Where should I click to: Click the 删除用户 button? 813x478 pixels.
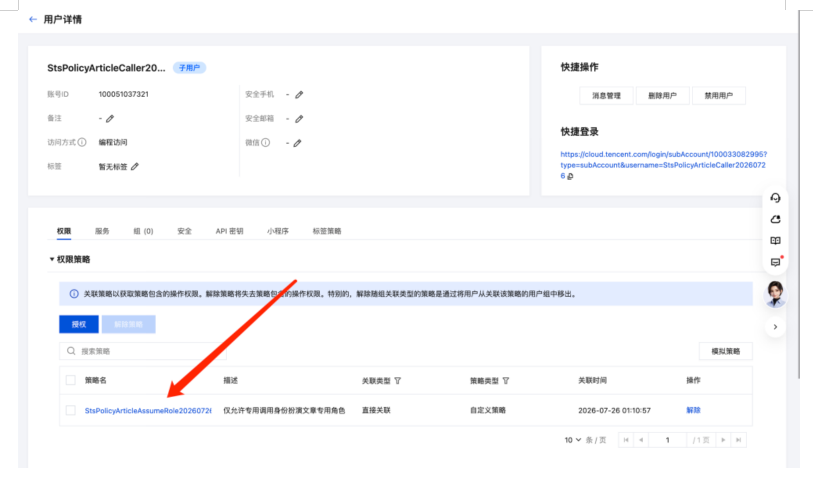click(x=662, y=95)
